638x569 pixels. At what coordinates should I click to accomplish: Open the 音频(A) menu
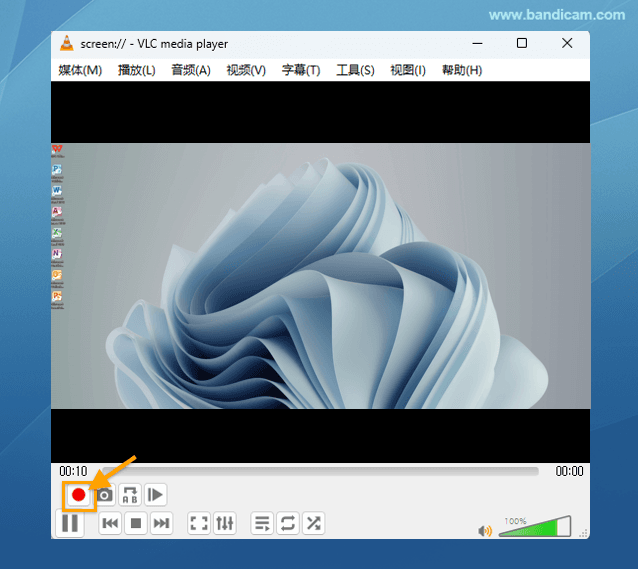(191, 70)
